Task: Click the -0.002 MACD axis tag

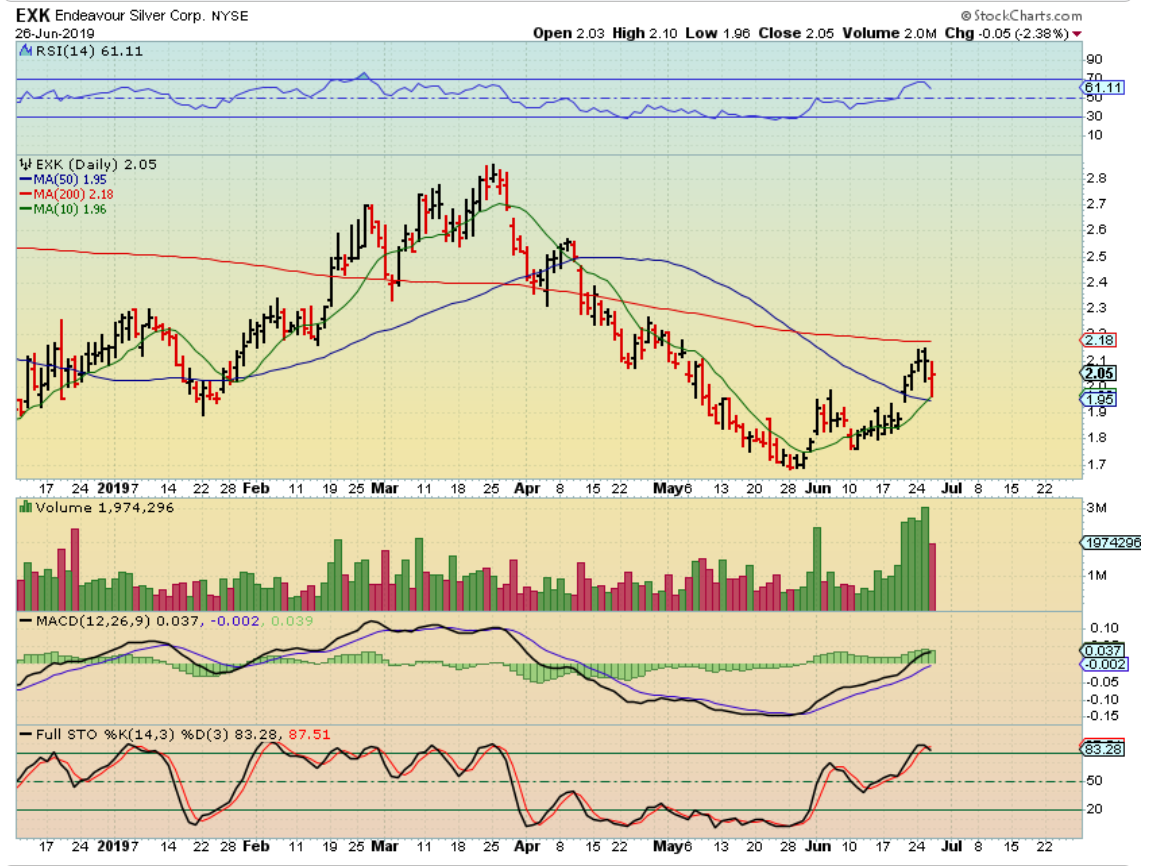Action: pyautogui.click(x=1103, y=664)
